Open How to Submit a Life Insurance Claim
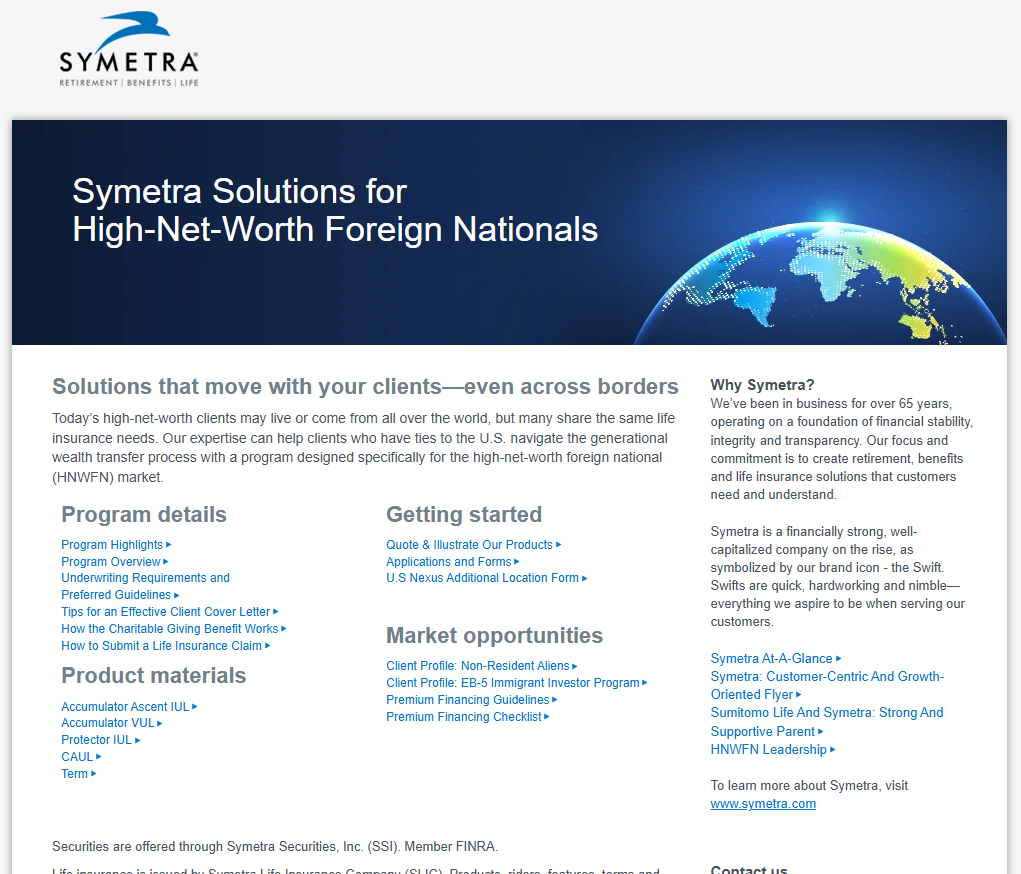Screen dimensions: 1021x874 [162, 646]
